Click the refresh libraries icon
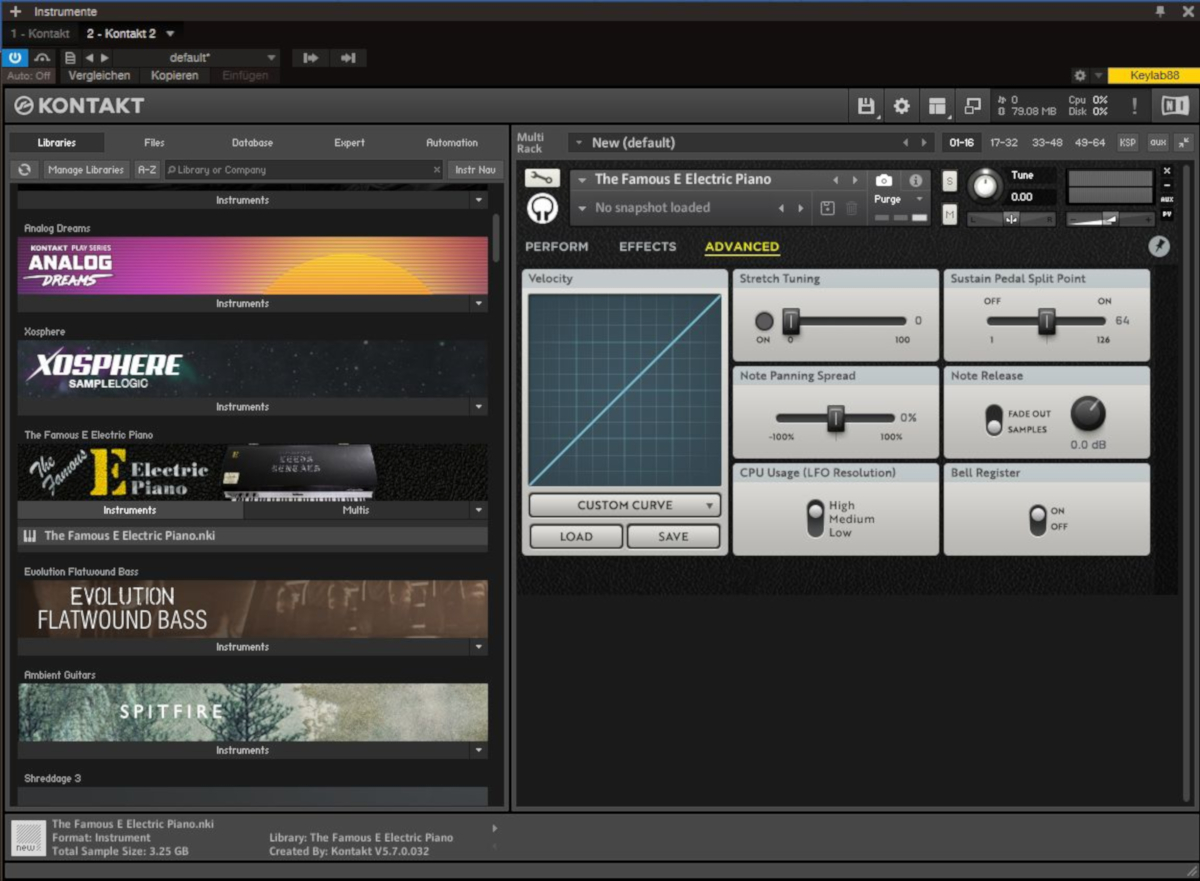The height and width of the screenshot is (881, 1200). coord(25,170)
